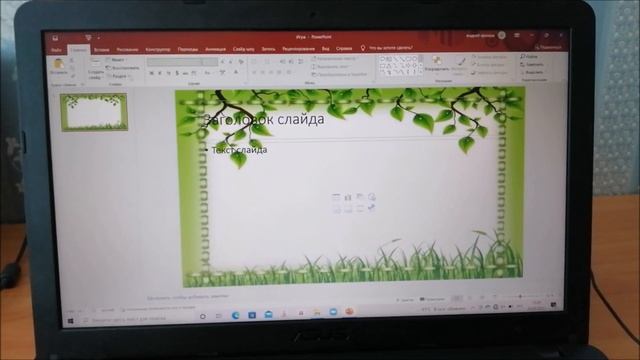Click the Поделиться share button

coord(549,47)
